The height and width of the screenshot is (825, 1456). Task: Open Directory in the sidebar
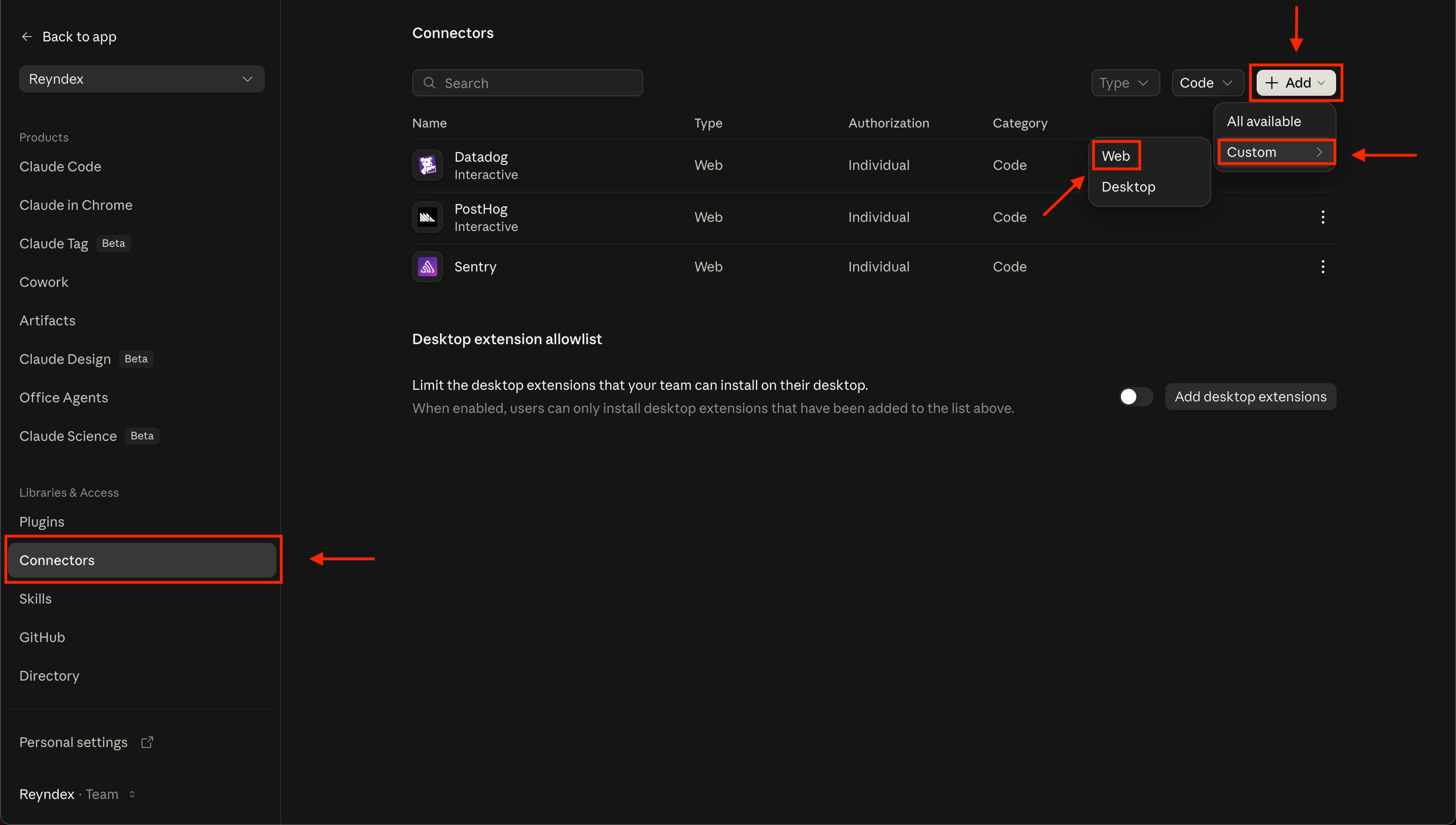[x=49, y=676]
